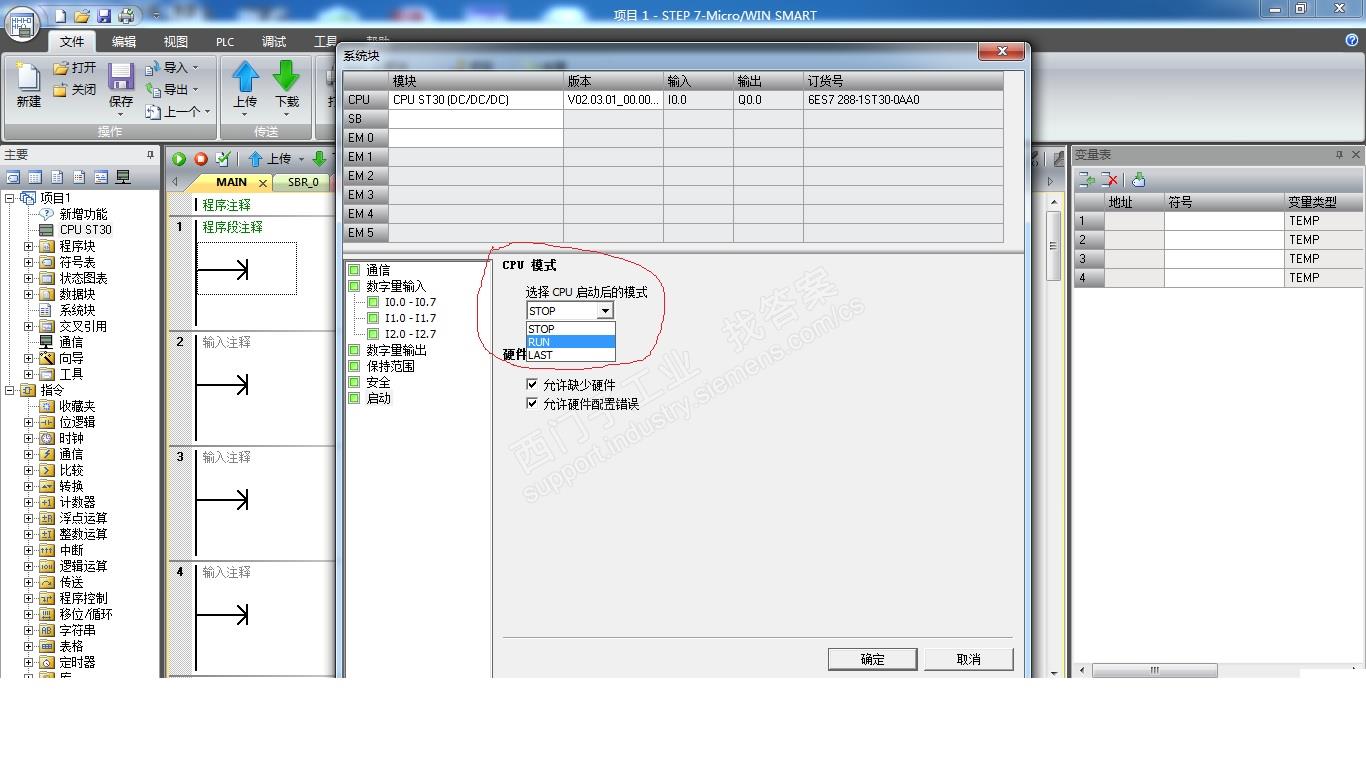Click the SB module cell in hardware table

pos(476,119)
